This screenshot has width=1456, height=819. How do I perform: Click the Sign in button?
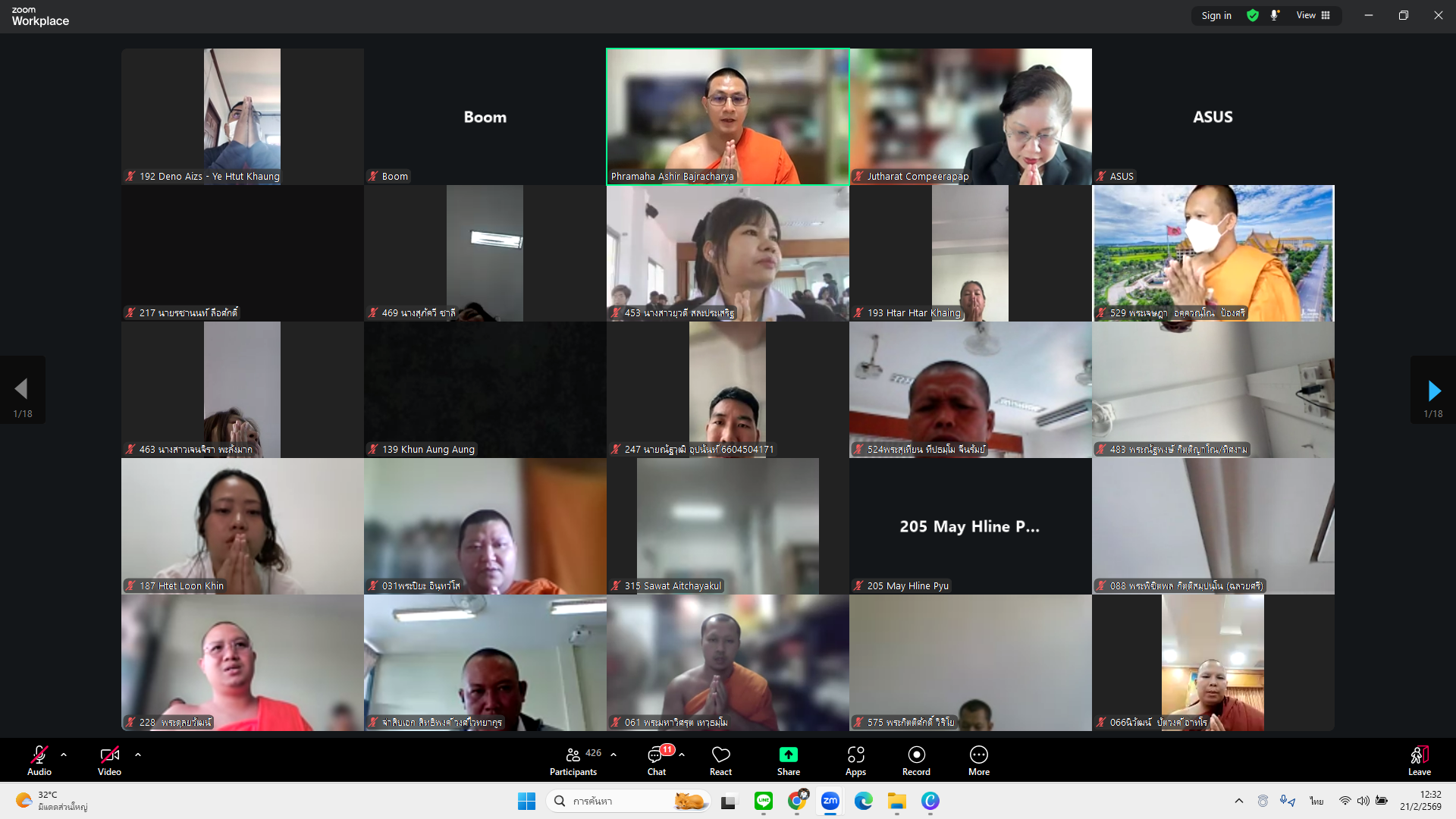1216,15
